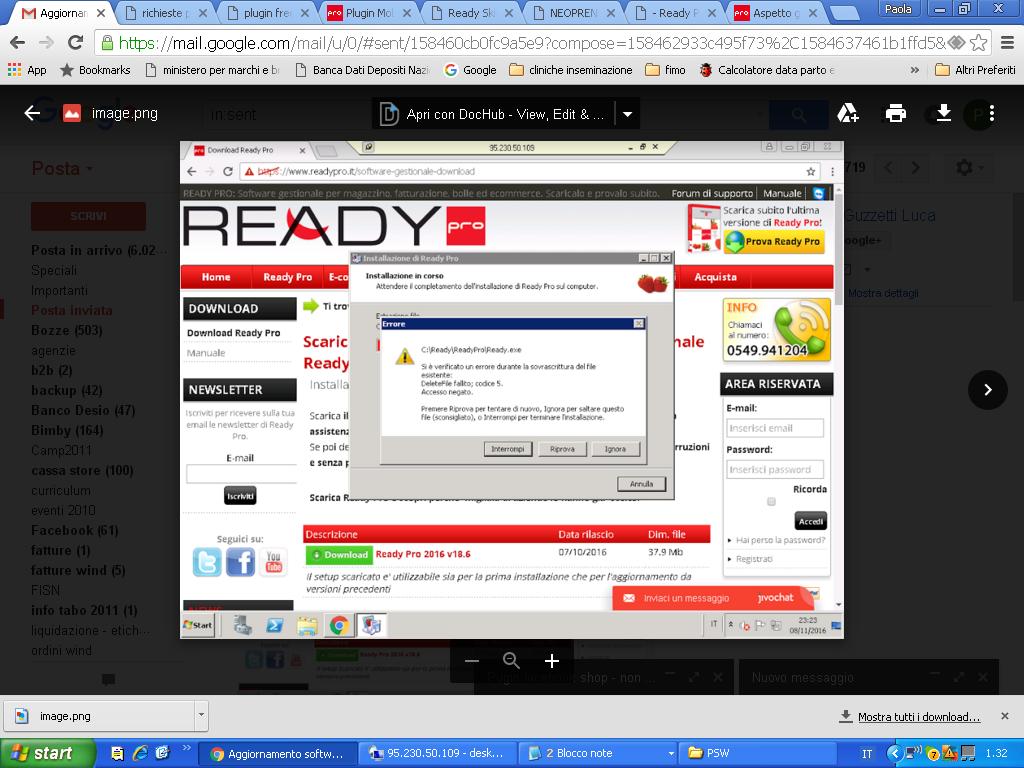Zoom in with the plus icon
This screenshot has height=768, width=1024.
point(552,661)
